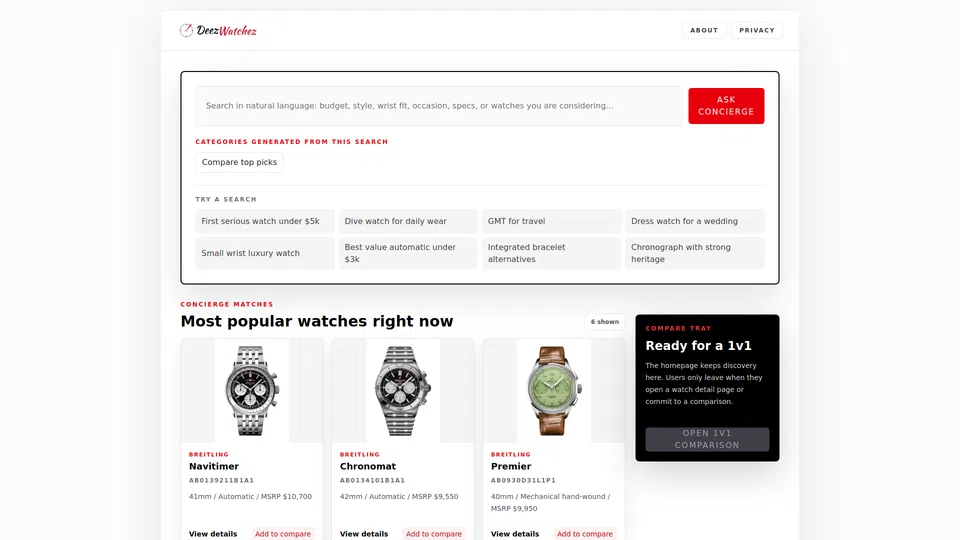Viewport: 960px width, 540px height.
Task: Click reference number AB0134101B1A1
Action: point(372,481)
